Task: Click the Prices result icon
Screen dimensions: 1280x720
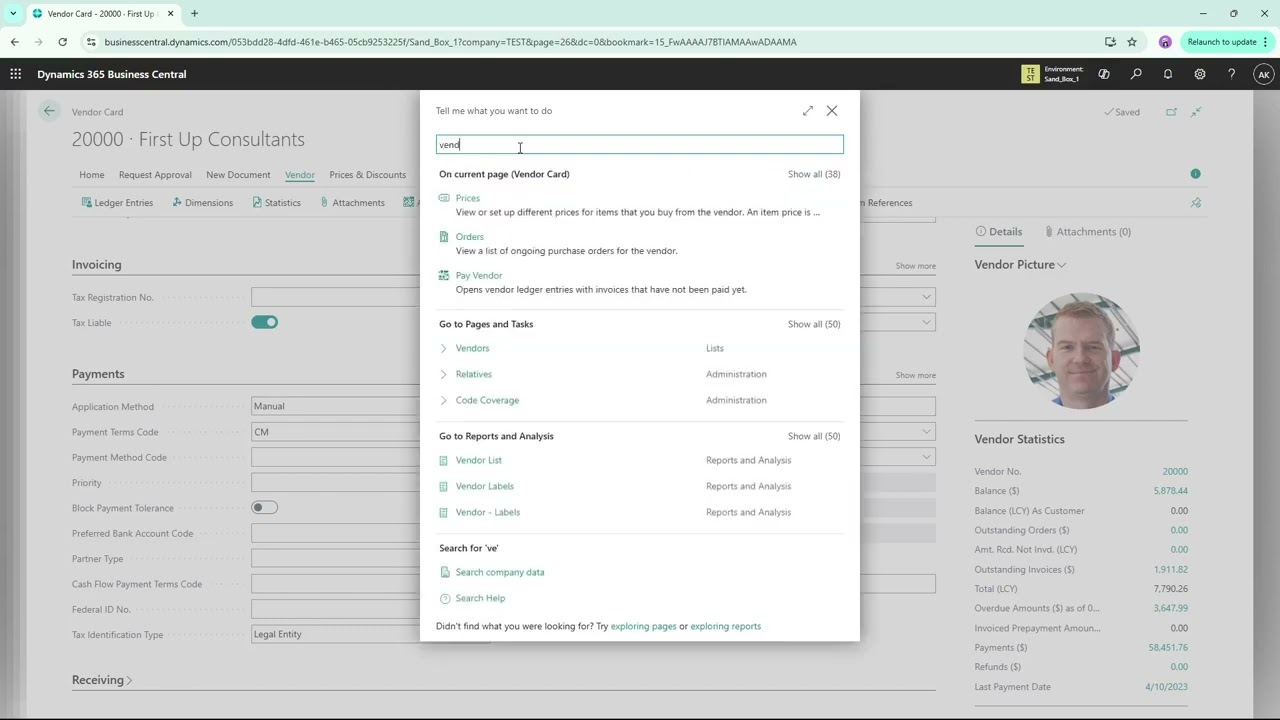Action: tap(444, 198)
